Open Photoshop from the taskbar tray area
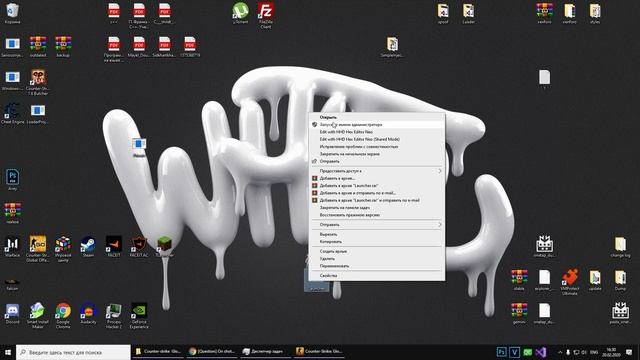Image resolution: width=640 pixels, height=360 pixels. click(x=502, y=352)
